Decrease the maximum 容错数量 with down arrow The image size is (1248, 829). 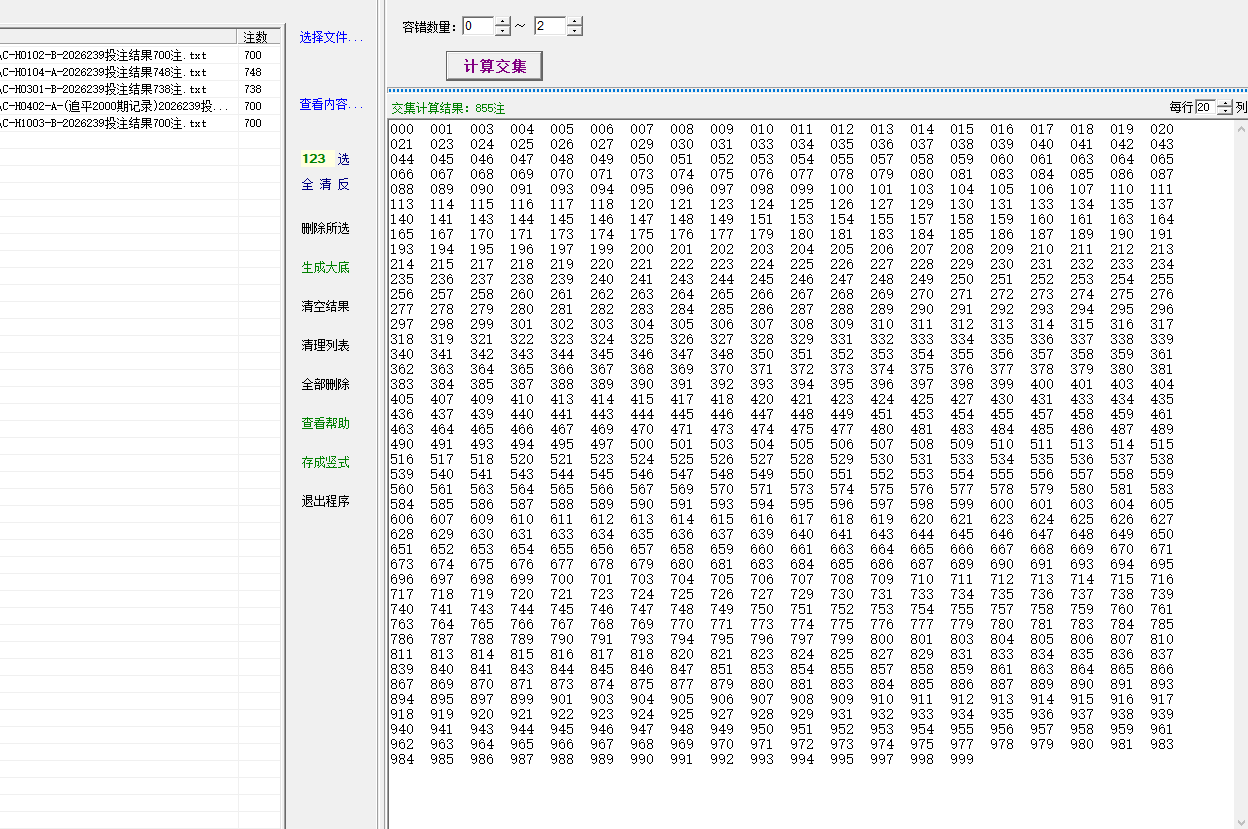click(x=574, y=32)
